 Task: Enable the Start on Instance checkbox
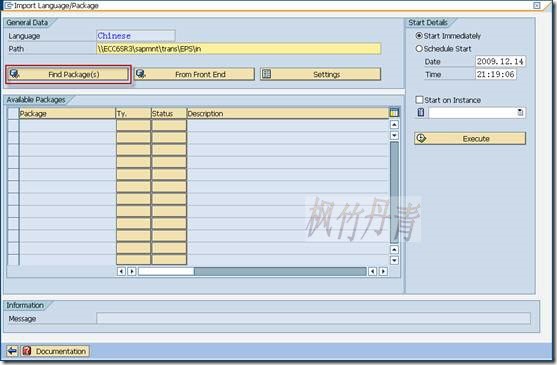419,100
